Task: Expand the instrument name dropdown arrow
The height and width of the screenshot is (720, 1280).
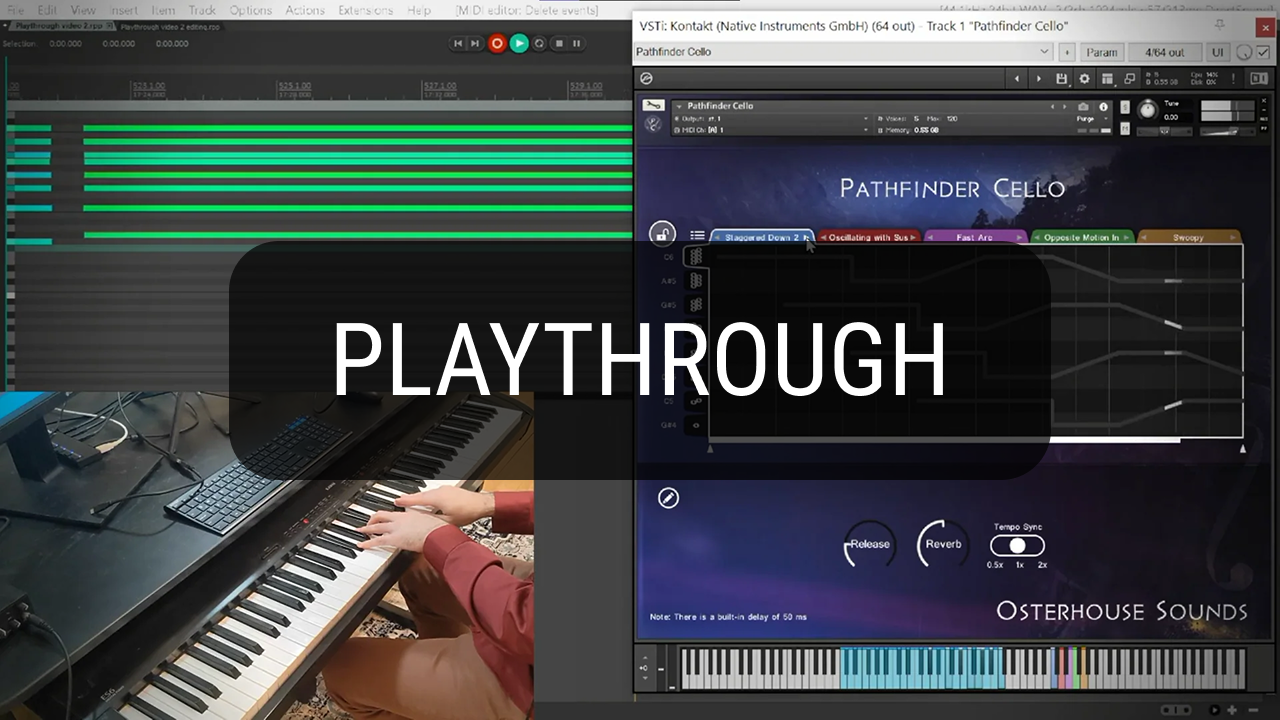Action: tap(679, 106)
